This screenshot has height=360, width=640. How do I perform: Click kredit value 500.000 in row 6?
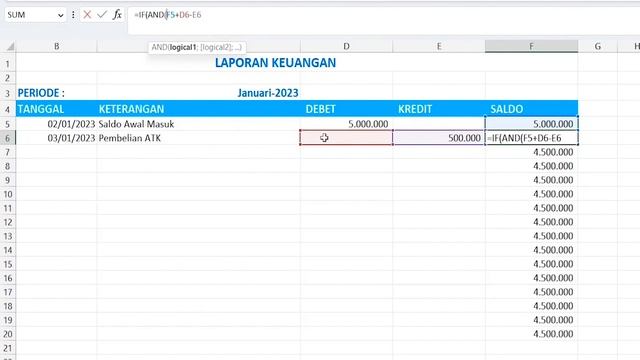[464, 138]
